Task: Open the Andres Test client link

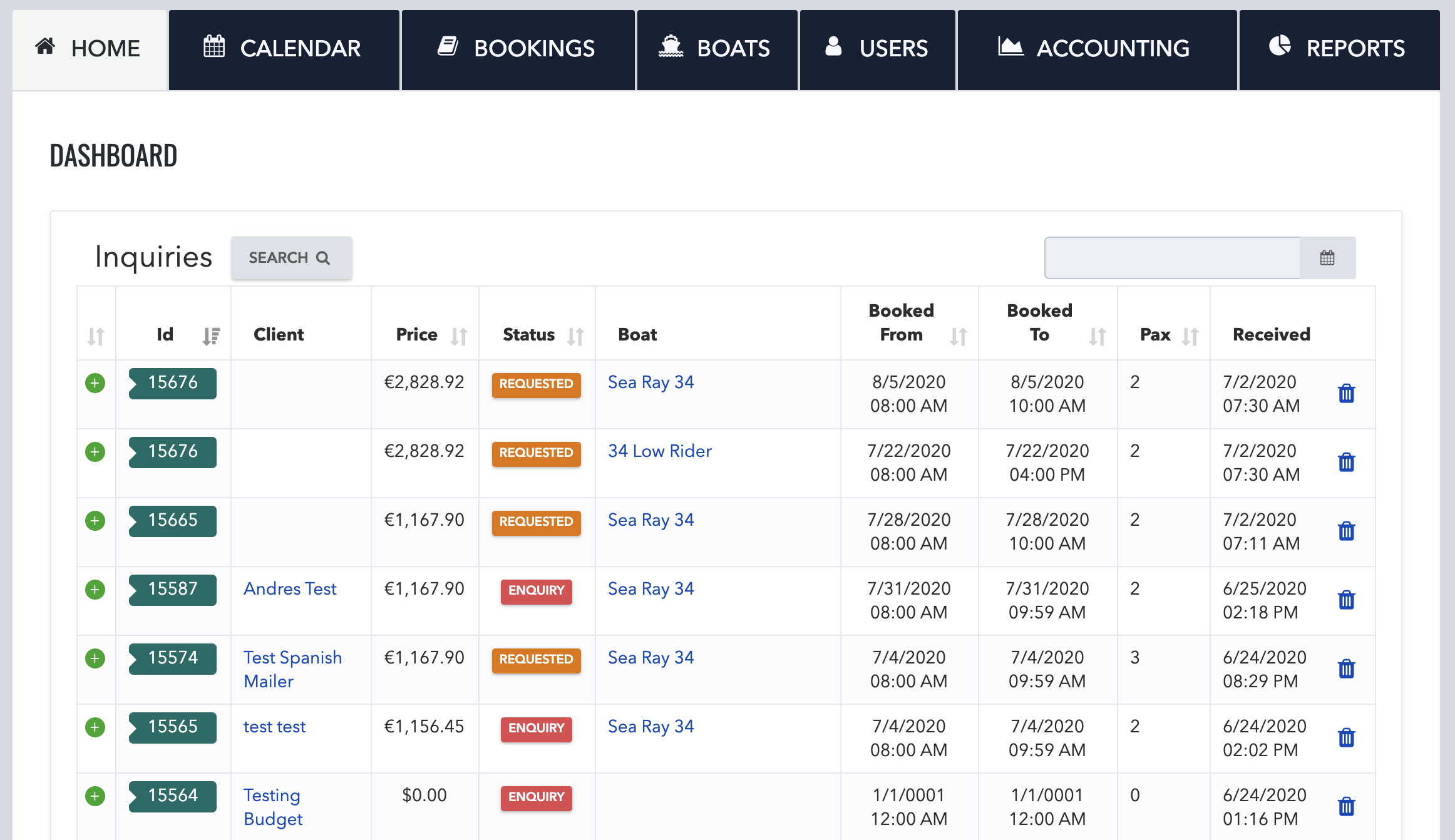Action: coord(290,588)
